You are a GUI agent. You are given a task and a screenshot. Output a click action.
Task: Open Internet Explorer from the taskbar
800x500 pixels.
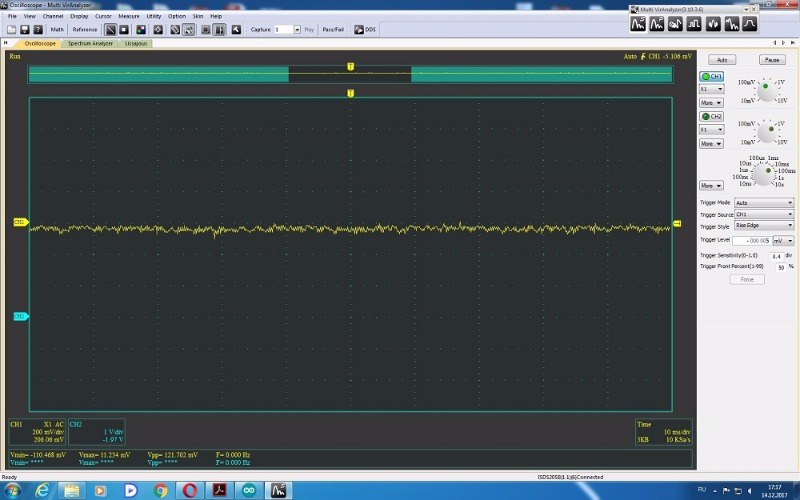(42, 490)
